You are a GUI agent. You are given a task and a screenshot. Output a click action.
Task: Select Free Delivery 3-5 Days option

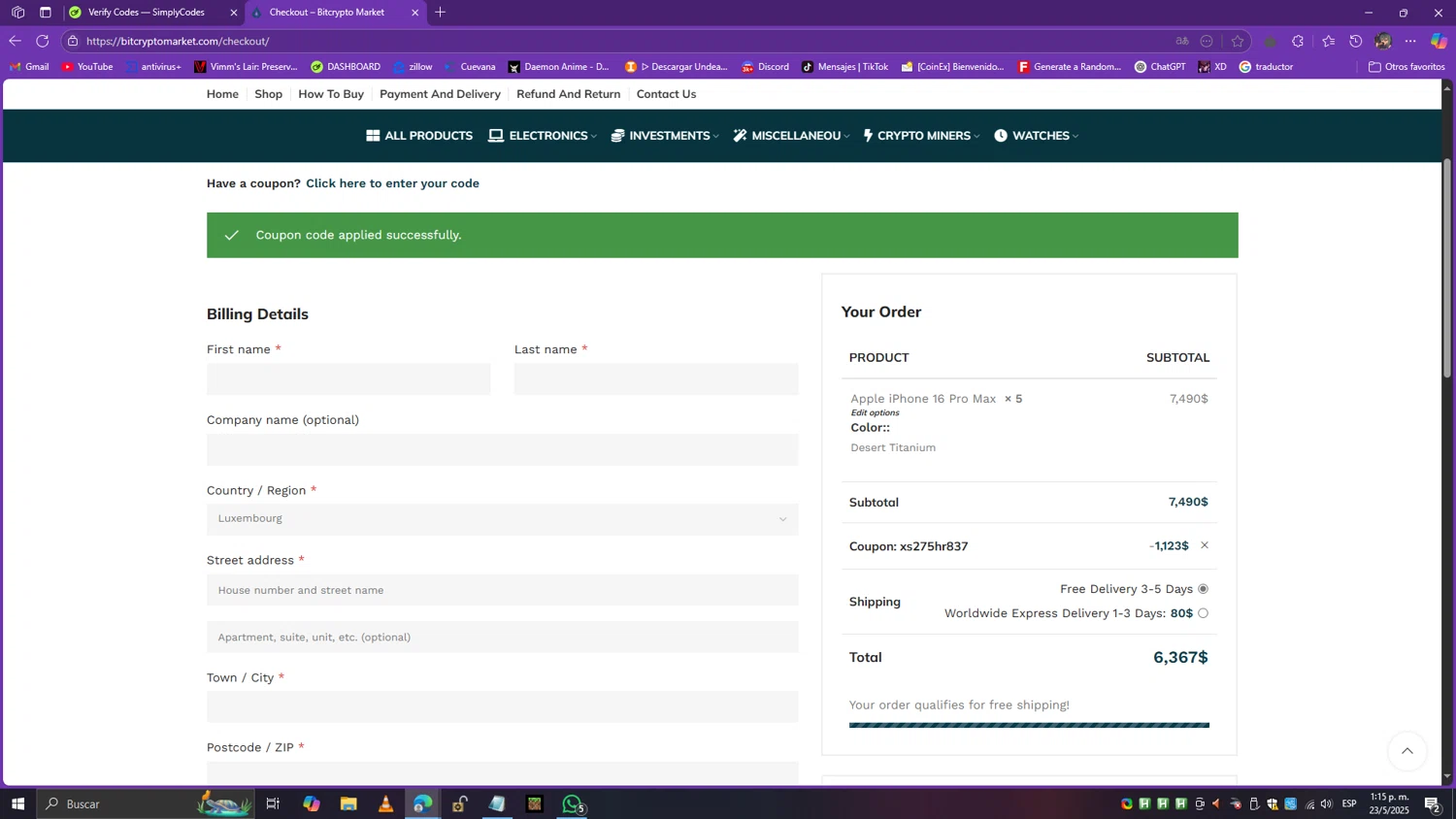tap(1203, 589)
